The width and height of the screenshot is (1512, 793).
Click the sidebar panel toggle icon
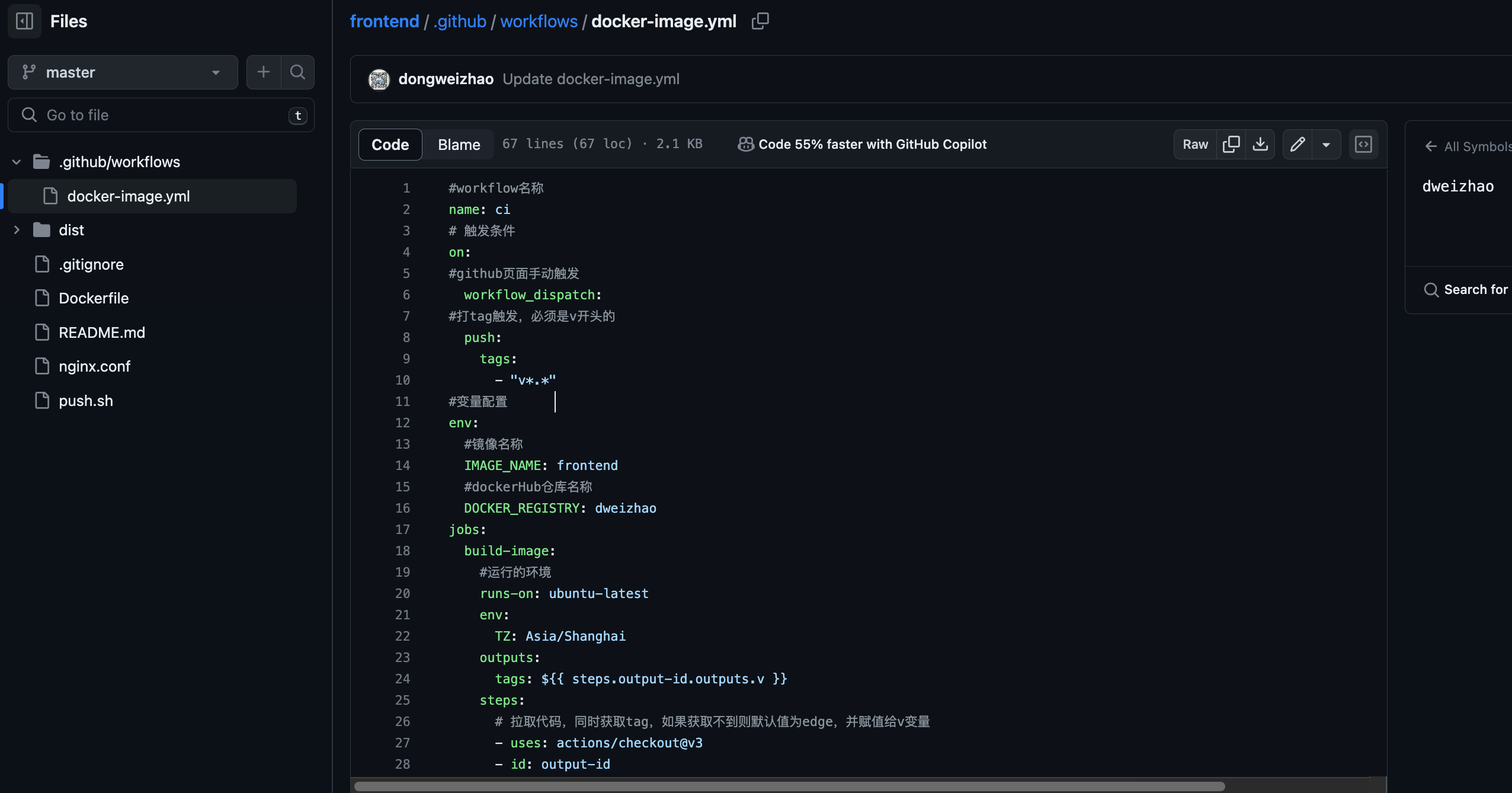pyautogui.click(x=24, y=21)
